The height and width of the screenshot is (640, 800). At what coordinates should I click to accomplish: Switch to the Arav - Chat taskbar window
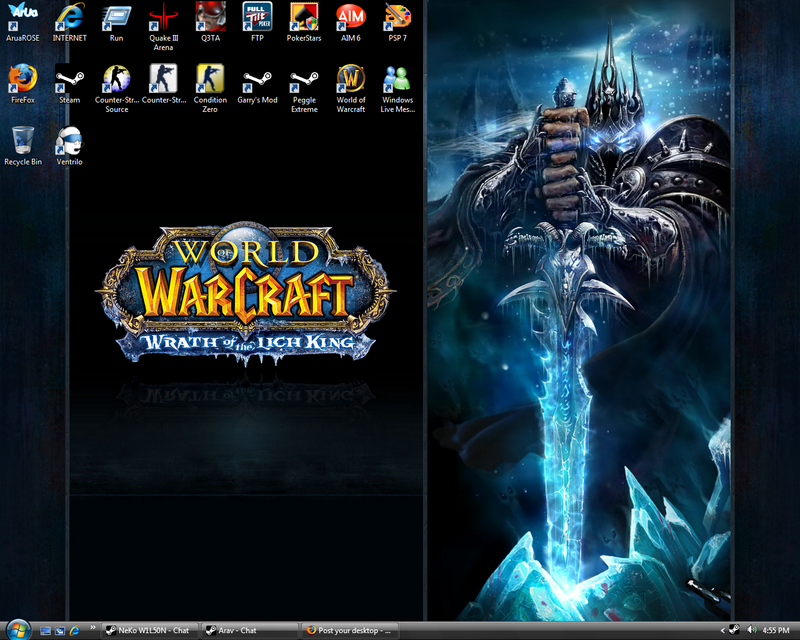[x=250, y=631]
